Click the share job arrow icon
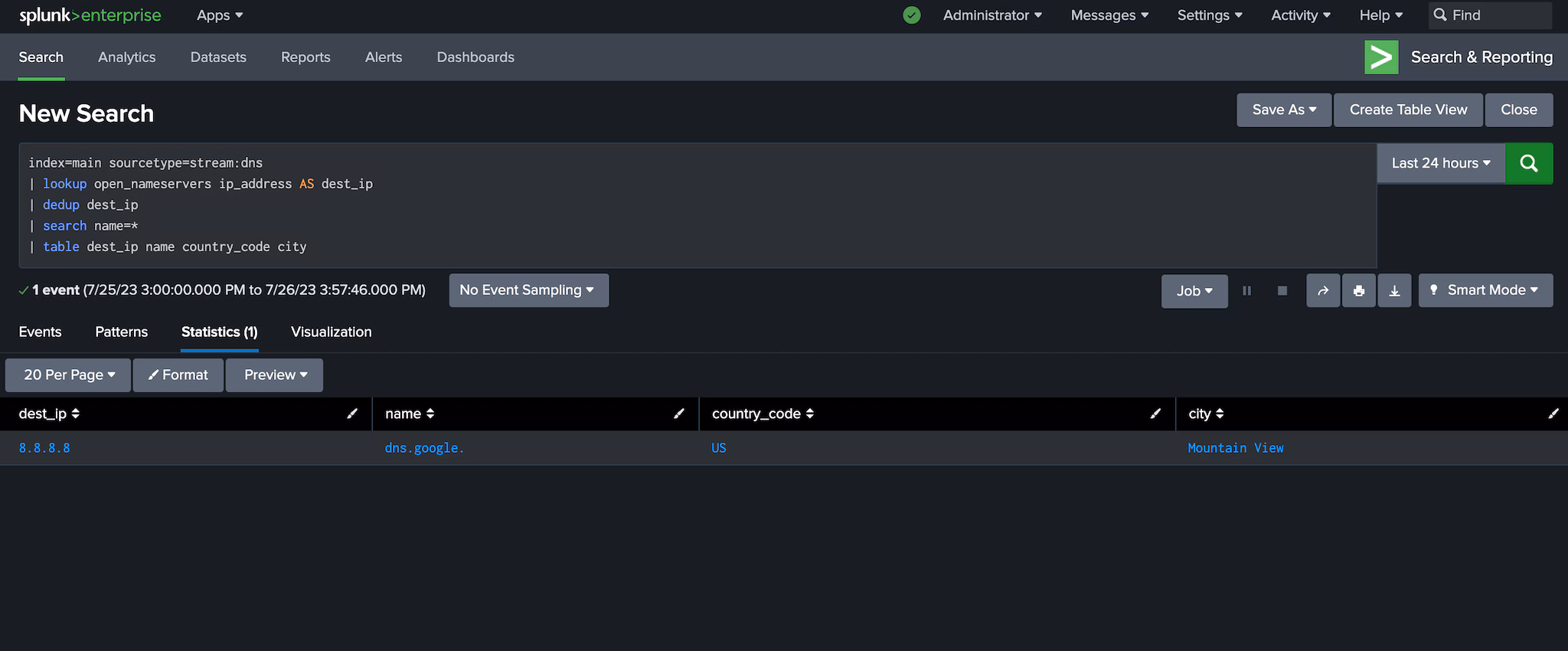The height and width of the screenshot is (651, 1568). pos(1322,291)
